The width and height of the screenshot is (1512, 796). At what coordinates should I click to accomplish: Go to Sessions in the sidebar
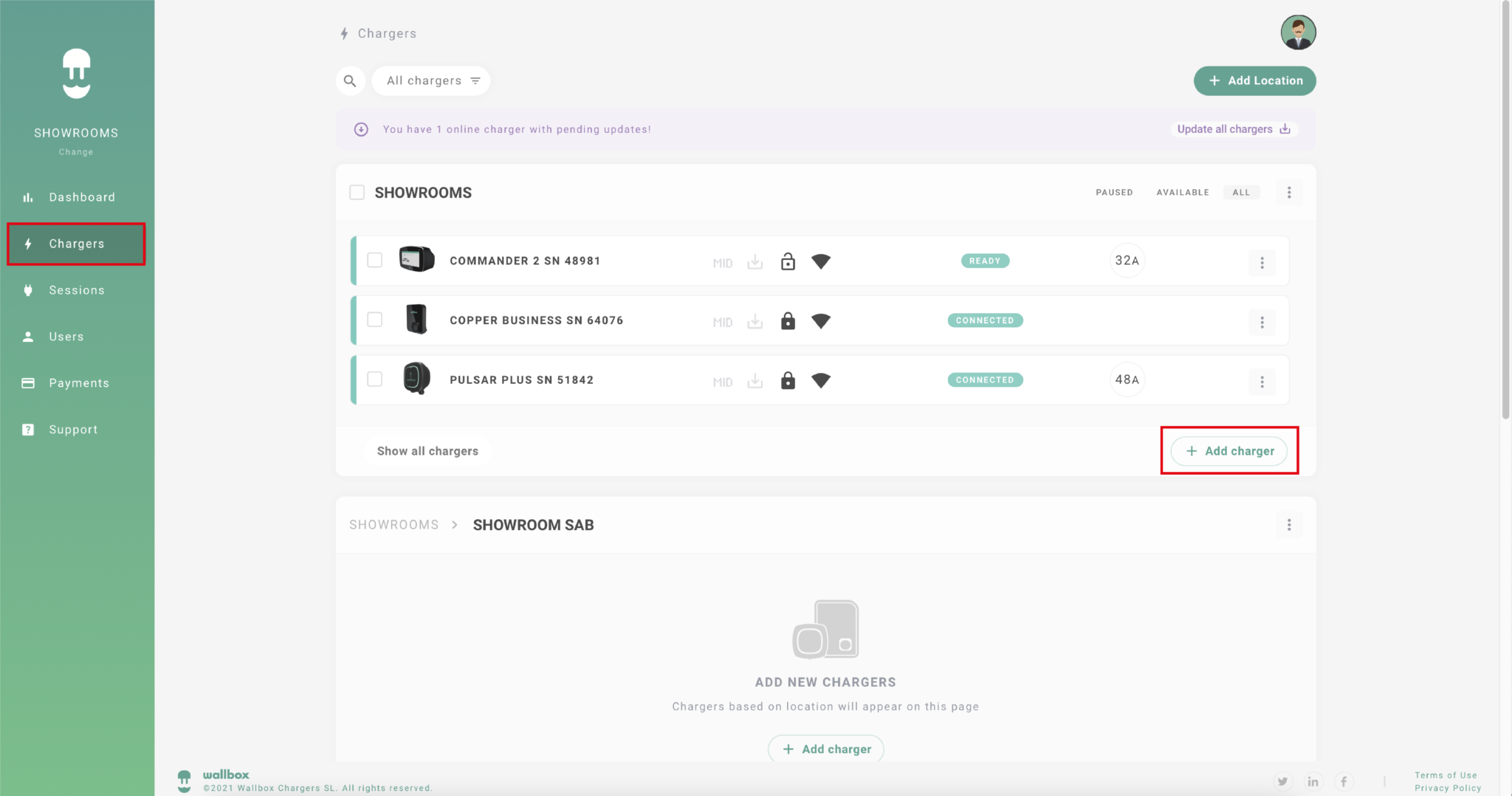click(77, 290)
